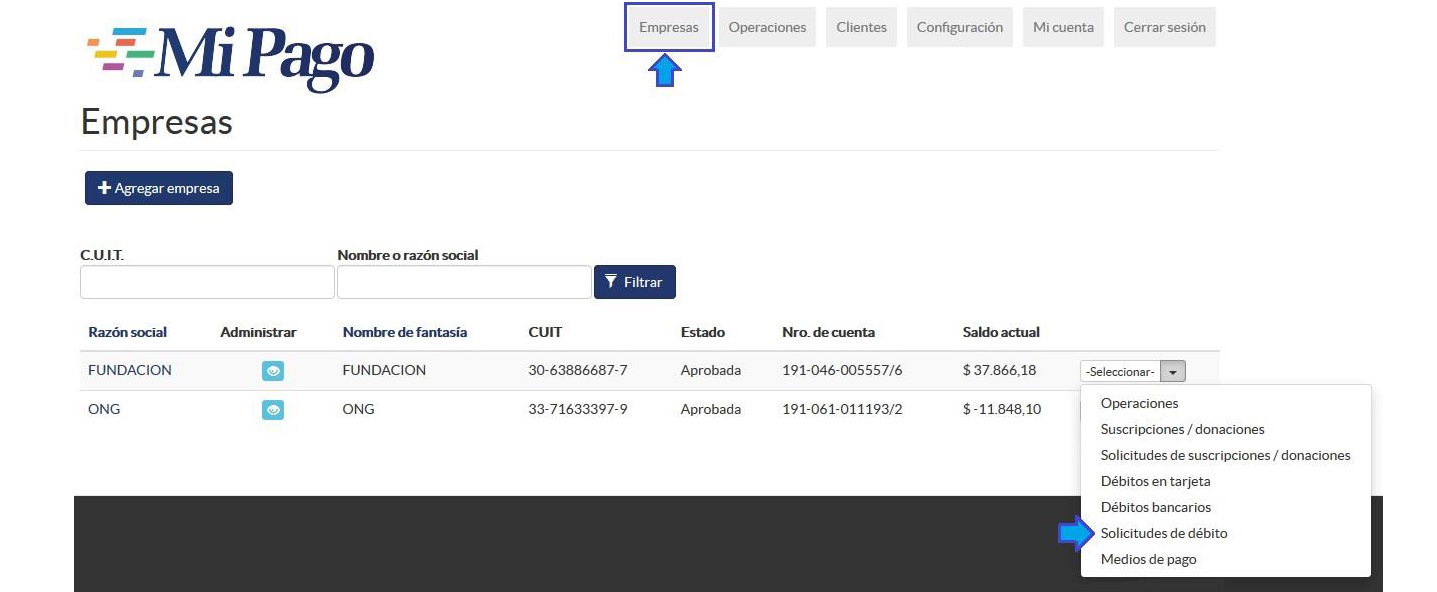The image size is (1437, 592).
Task: Click the Empresas page heading
Action: [x=156, y=122]
